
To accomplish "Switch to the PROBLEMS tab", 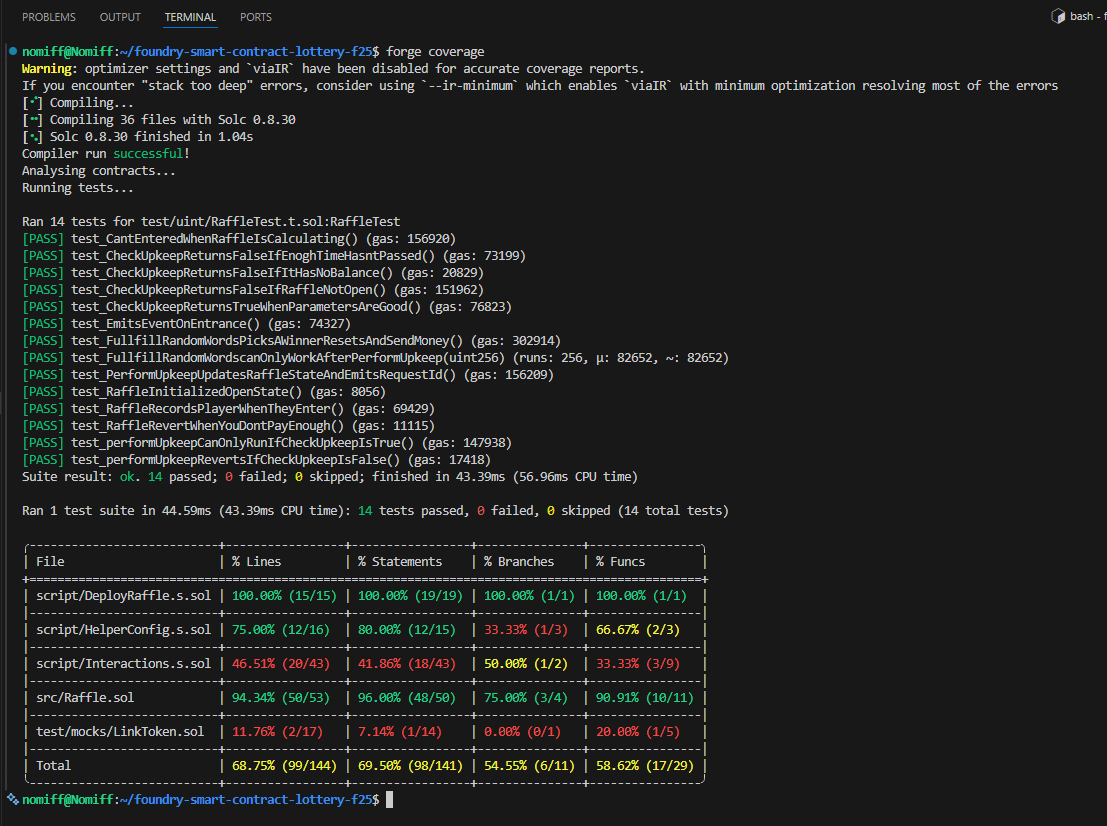I will pos(49,17).
